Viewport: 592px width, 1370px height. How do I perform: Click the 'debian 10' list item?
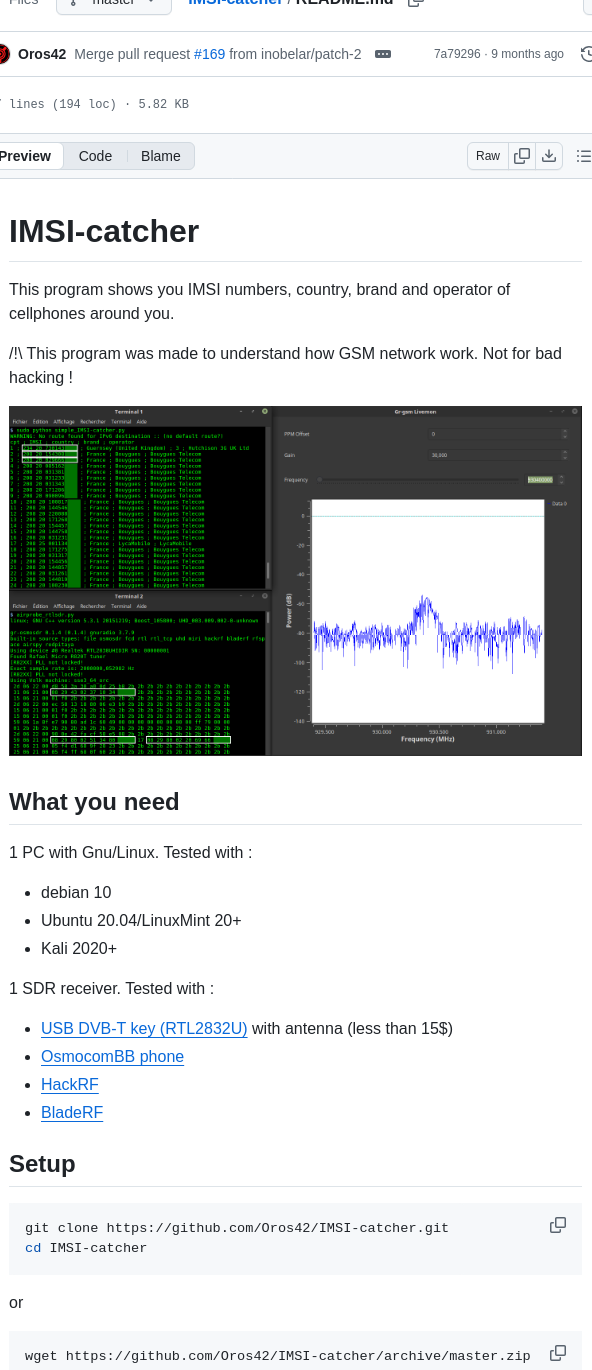pyautogui.click(x=76, y=892)
